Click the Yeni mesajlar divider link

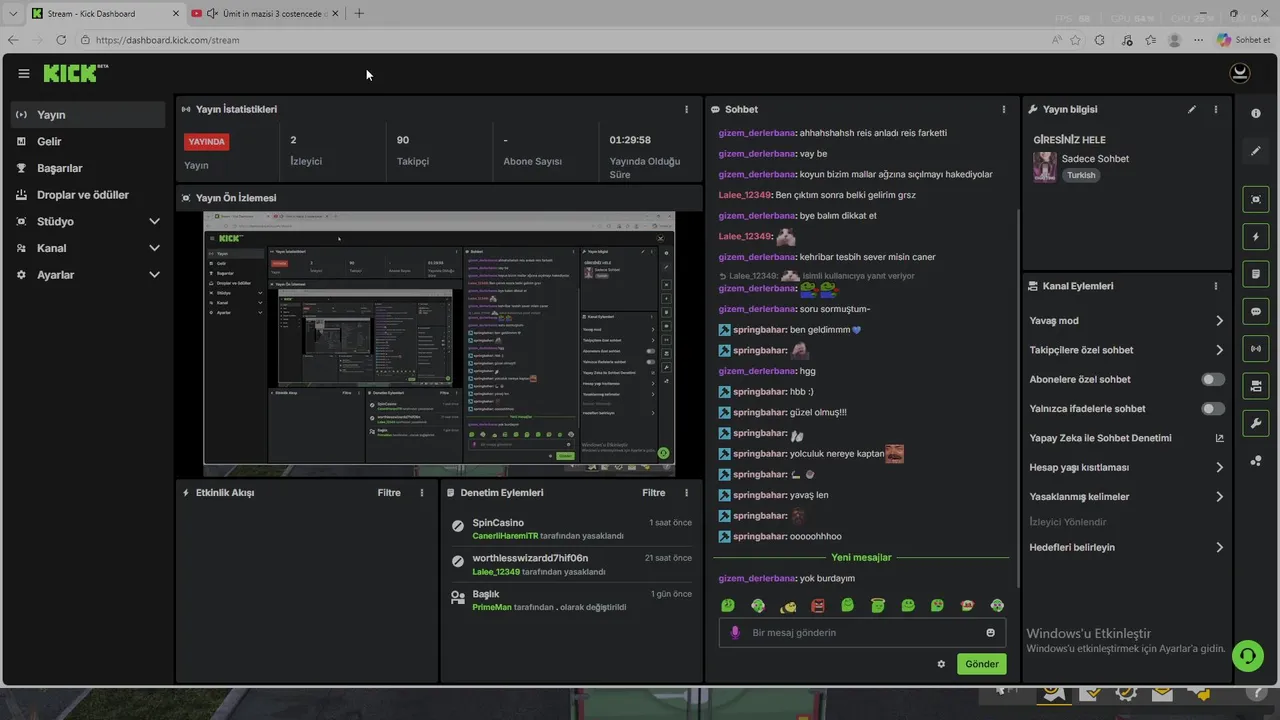tap(861, 557)
